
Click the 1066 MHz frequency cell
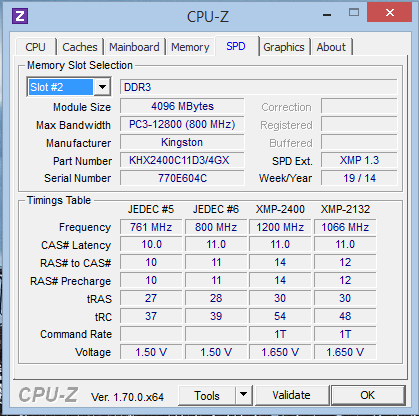point(345,227)
